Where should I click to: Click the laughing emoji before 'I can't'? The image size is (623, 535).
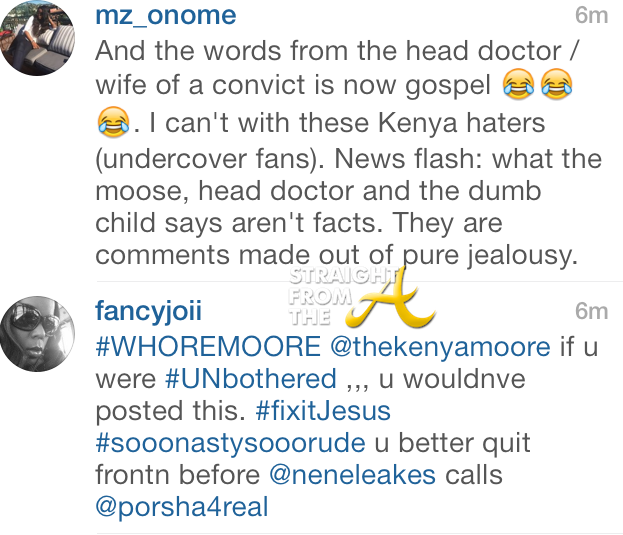[x=113, y=122]
